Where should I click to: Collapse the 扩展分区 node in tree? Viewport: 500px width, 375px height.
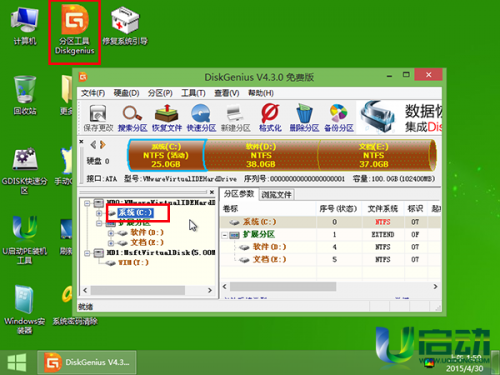click(x=99, y=223)
